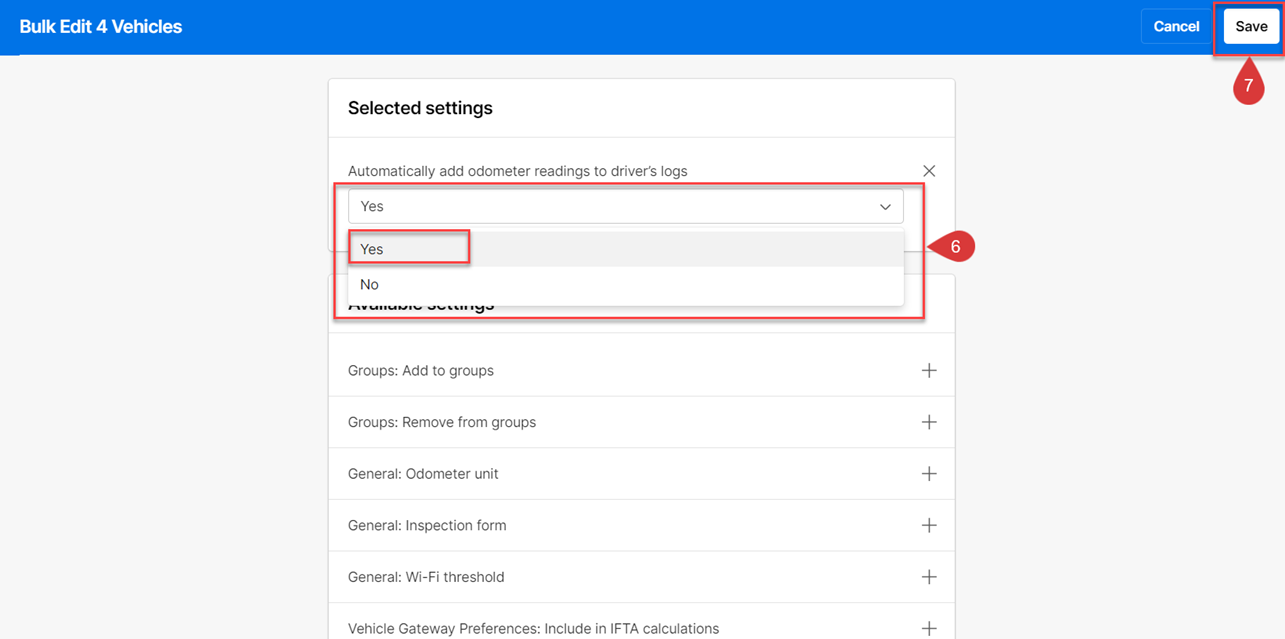Click Groups: Add to groups row label
The image size is (1285, 639).
[421, 370]
